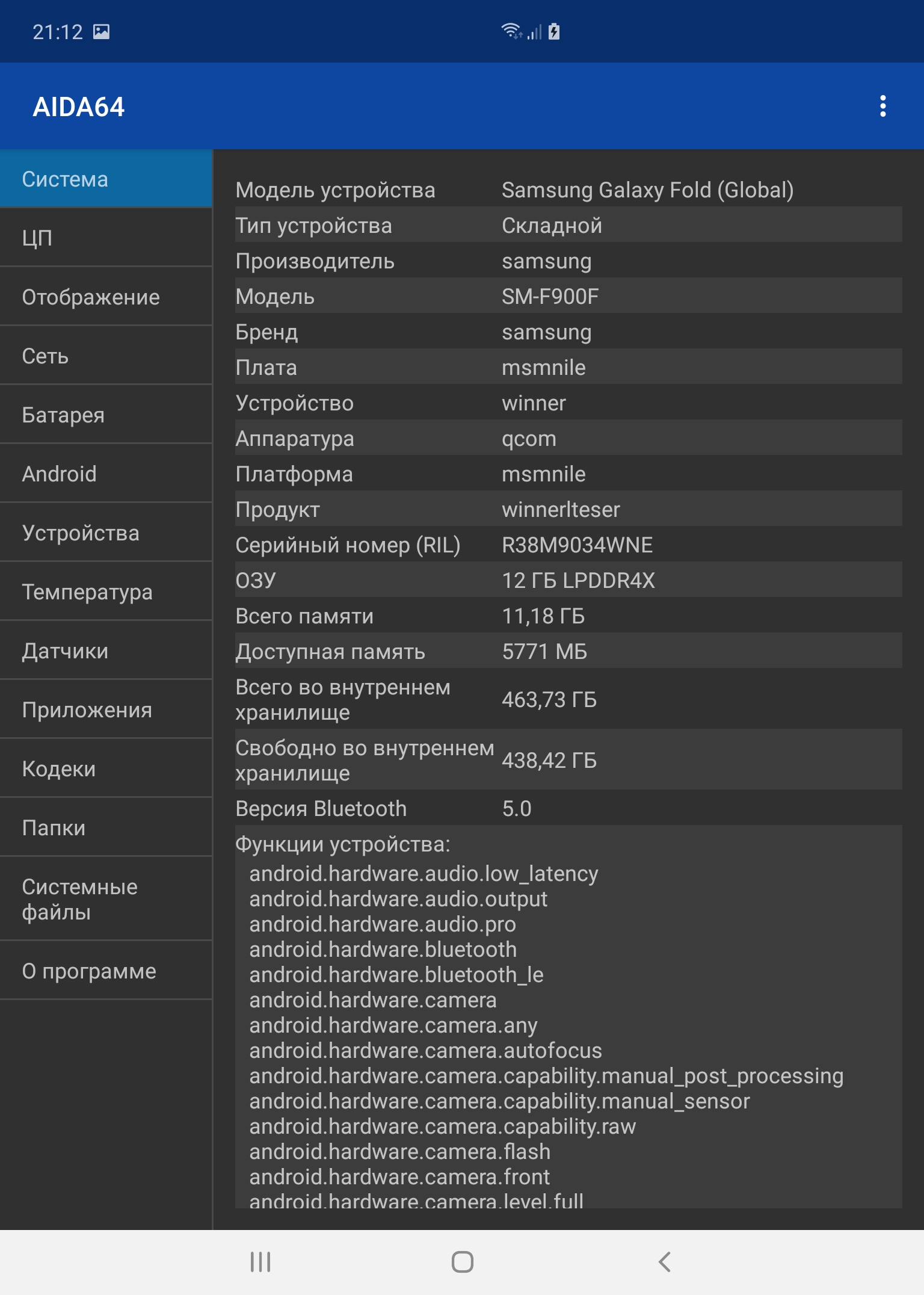Tap the AIDA64 app title

click(x=79, y=107)
